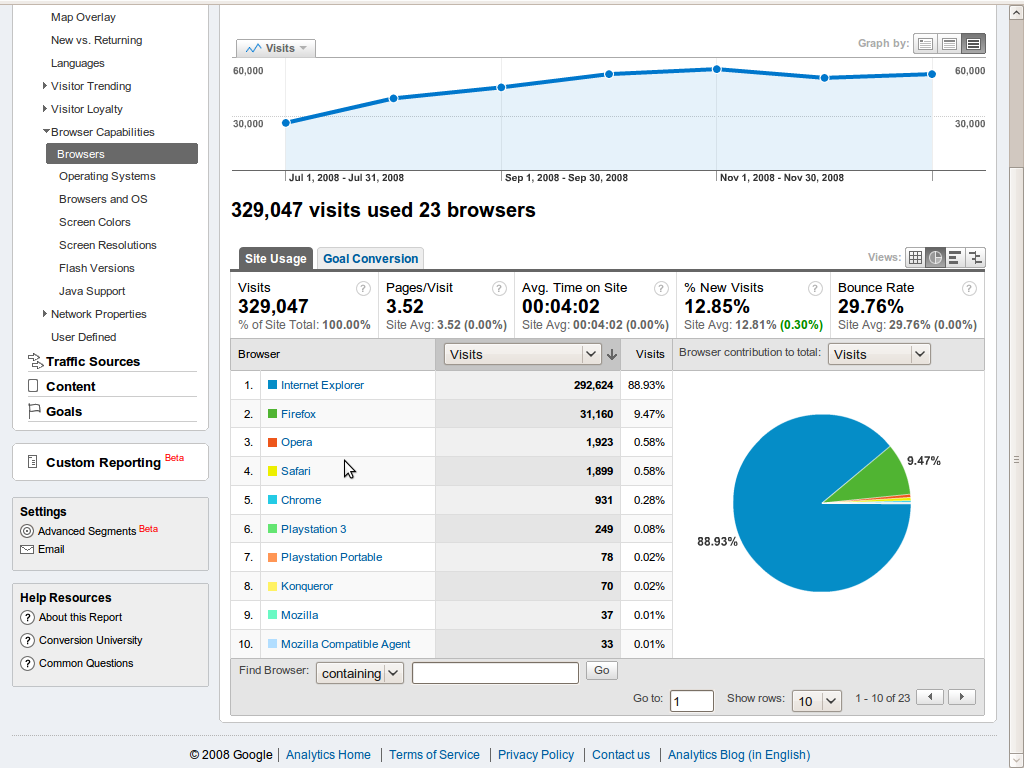Graph by day icon button
1024x768 pixels.
point(925,44)
